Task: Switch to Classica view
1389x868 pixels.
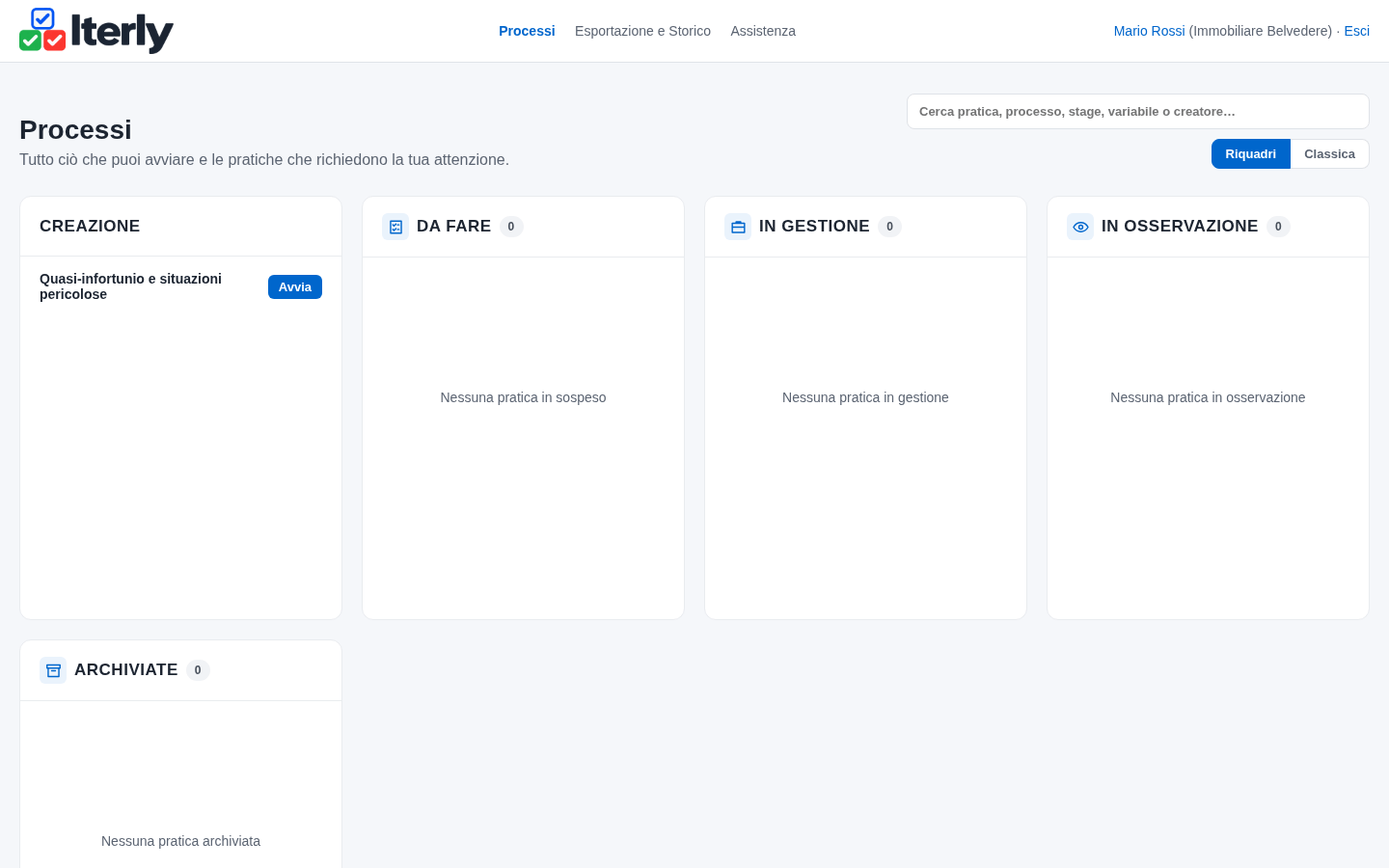Action: [1329, 154]
